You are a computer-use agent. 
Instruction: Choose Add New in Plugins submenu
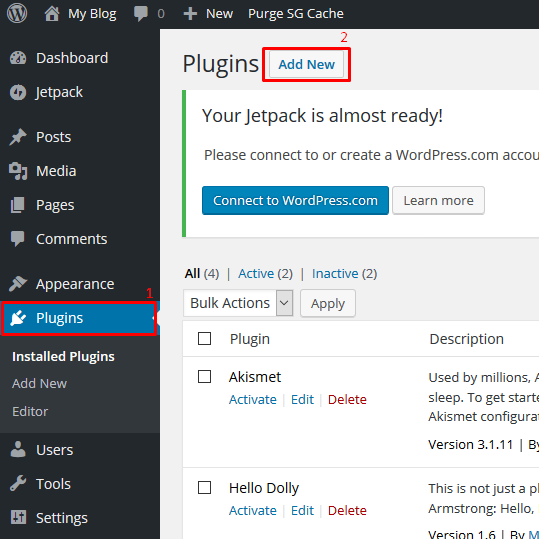[x=40, y=383]
